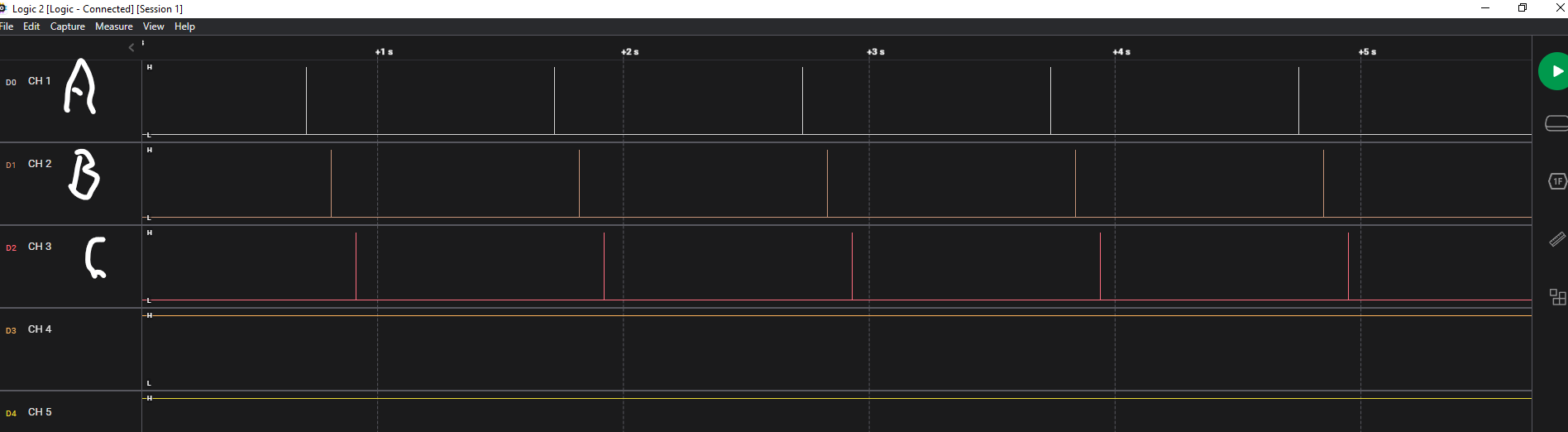The width and height of the screenshot is (1568, 432).
Task: Select the CH 2 channel label
Action: tap(40, 164)
